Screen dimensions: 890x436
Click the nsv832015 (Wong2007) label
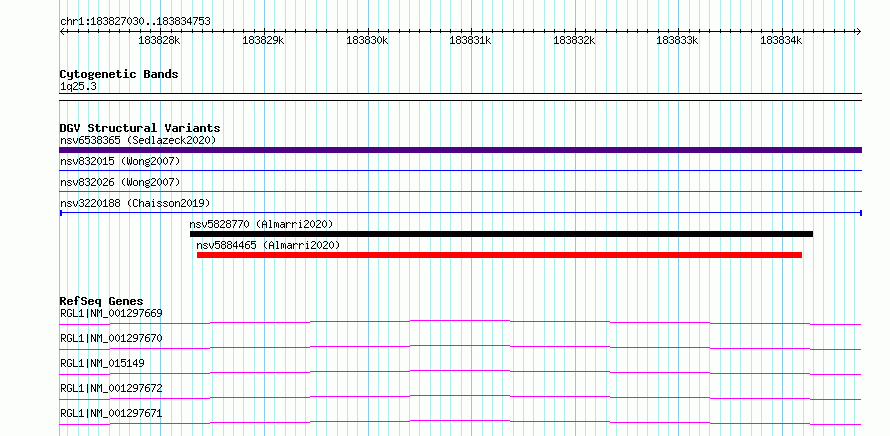click(120, 162)
